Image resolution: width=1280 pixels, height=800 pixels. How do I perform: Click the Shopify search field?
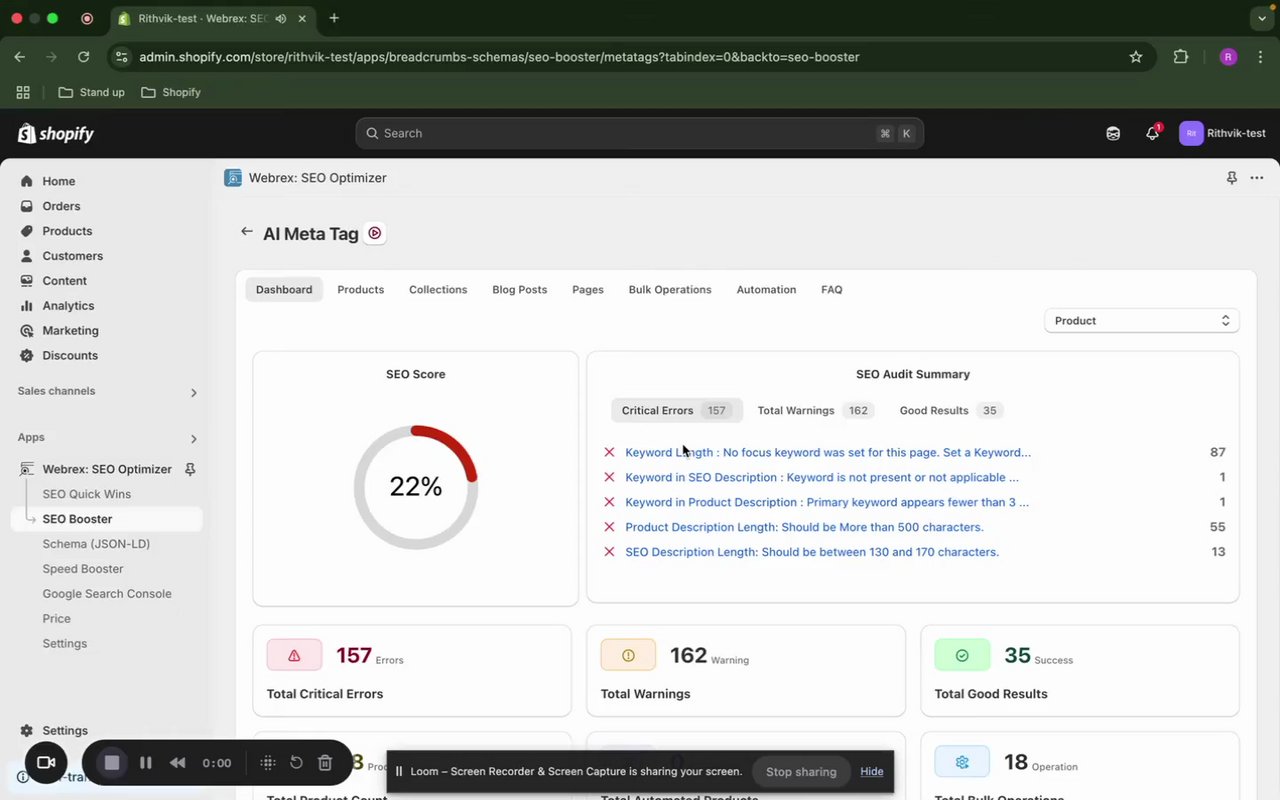tap(640, 134)
